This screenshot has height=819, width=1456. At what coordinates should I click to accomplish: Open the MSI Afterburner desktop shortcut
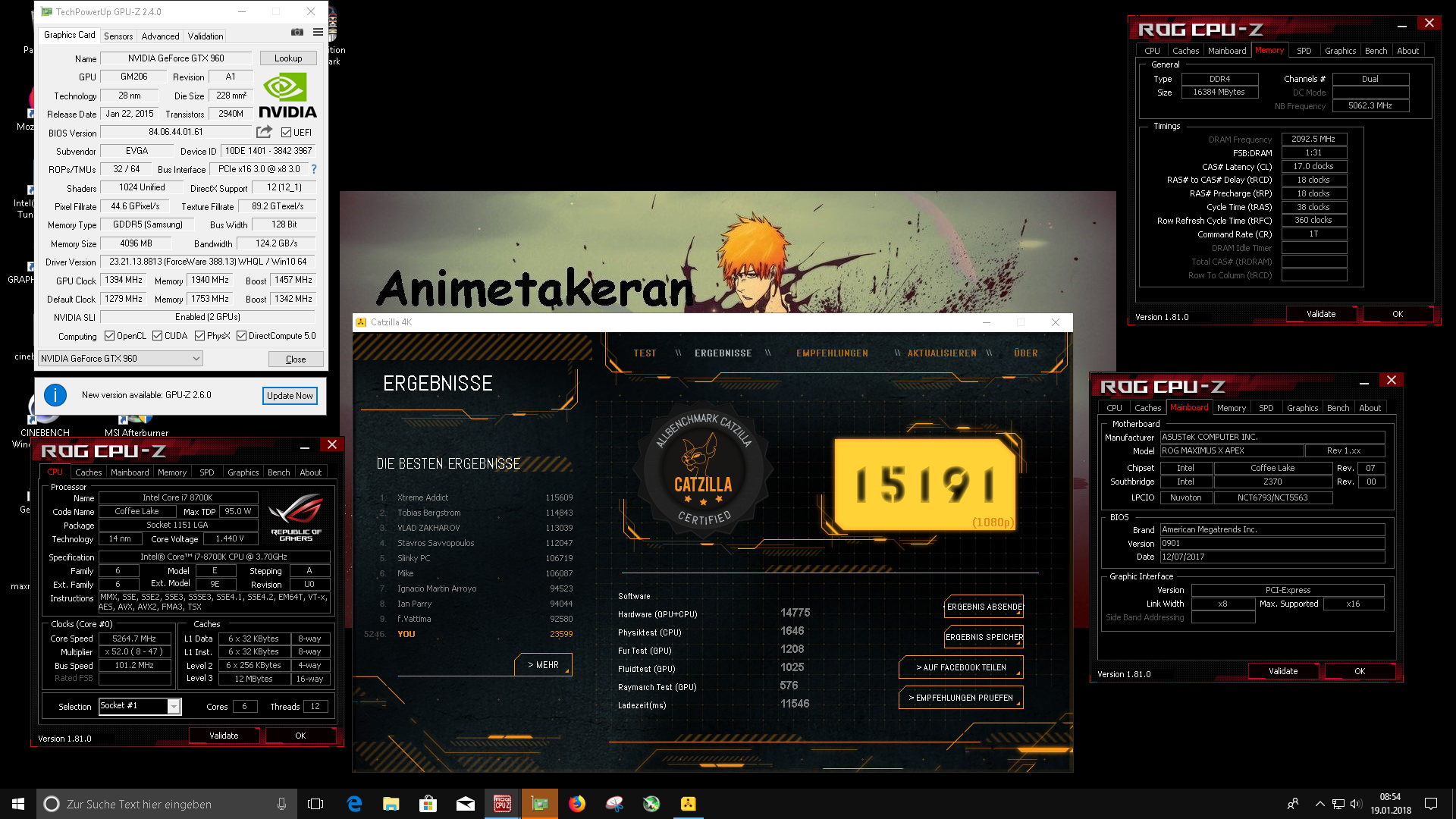point(136,424)
